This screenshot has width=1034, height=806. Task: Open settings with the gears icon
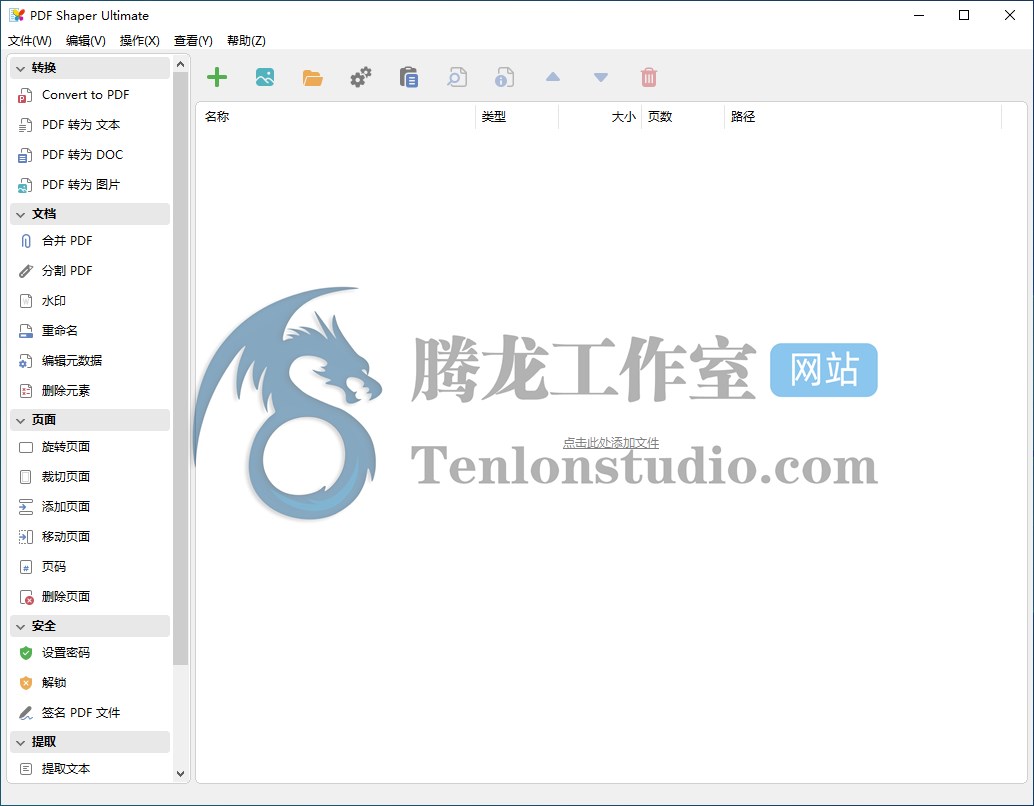361,77
